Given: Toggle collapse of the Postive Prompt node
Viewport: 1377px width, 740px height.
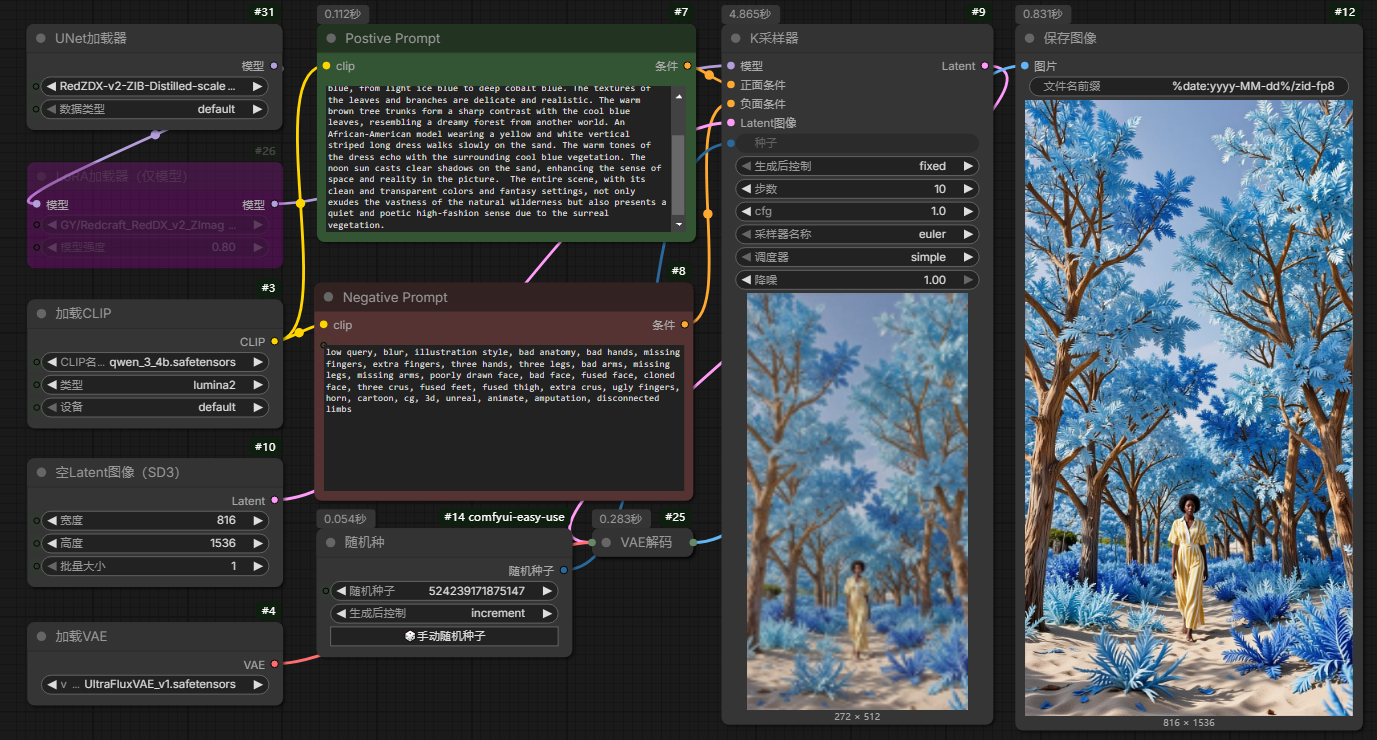Looking at the screenshot, I should tap(329, 39).
